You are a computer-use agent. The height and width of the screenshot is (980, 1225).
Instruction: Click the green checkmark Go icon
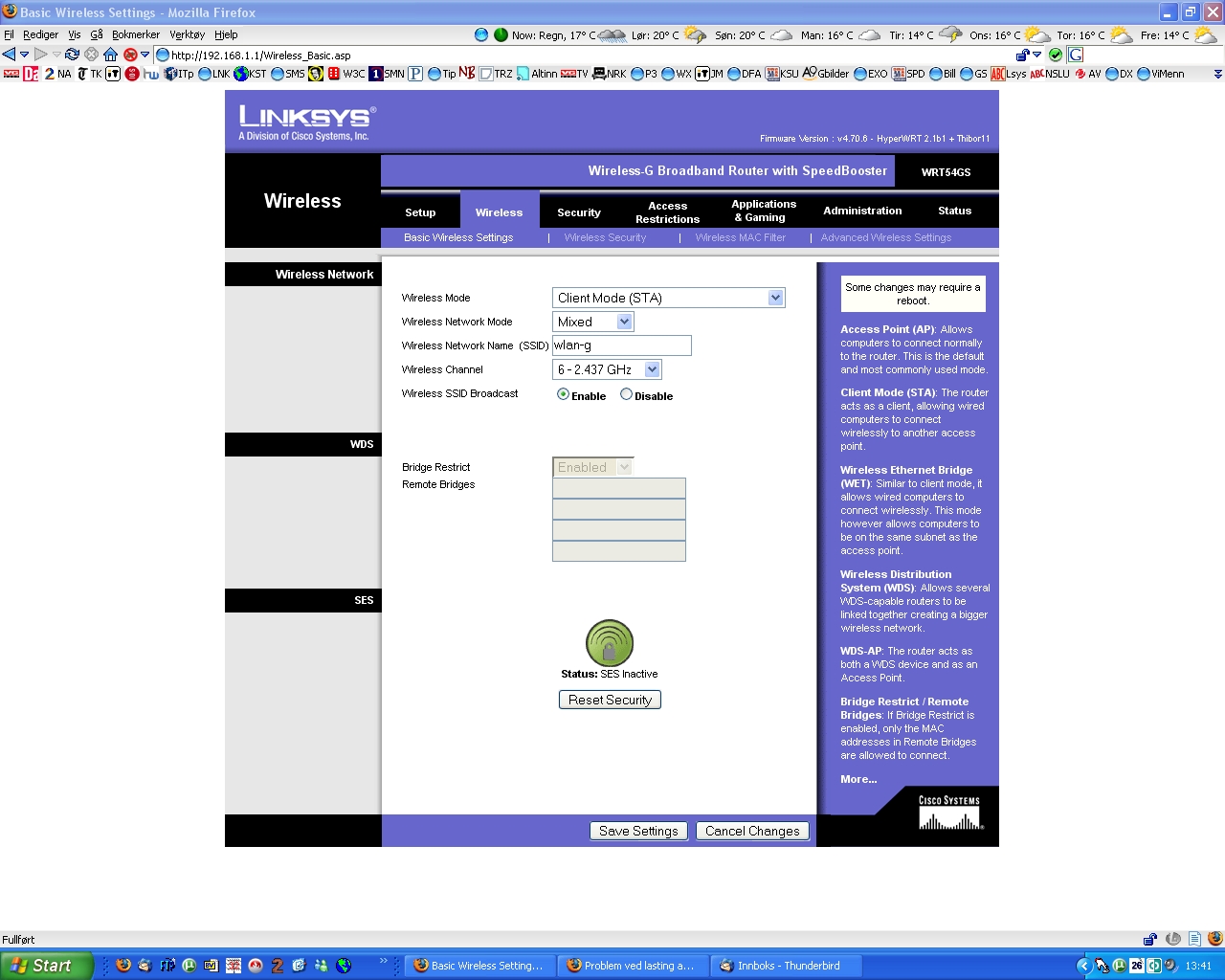point(1056,55)
